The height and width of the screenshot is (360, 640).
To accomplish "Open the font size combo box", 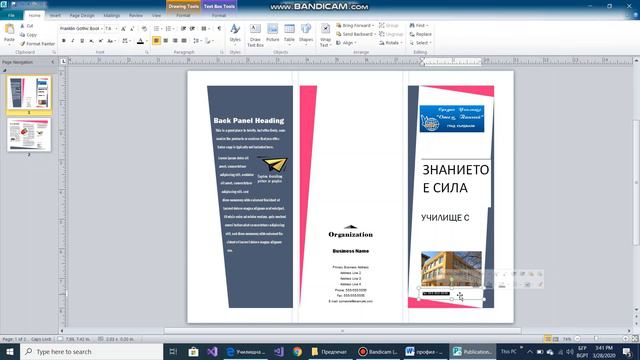I will click(x=111, y=29).
